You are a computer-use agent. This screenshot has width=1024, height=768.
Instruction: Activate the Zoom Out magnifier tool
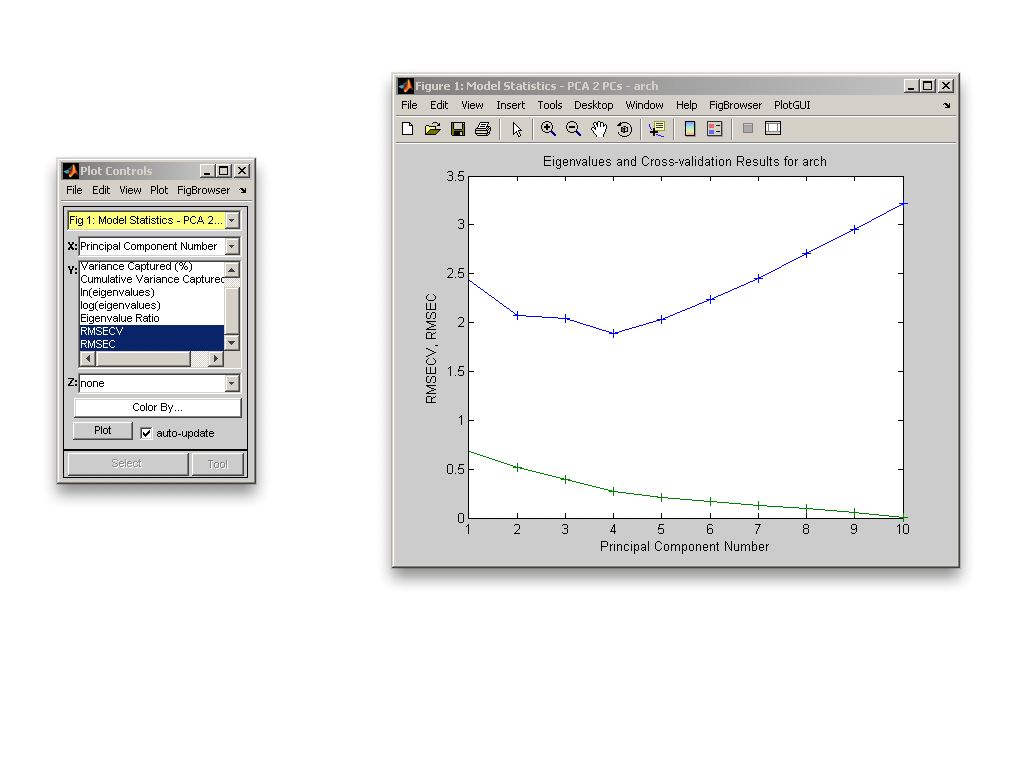coord(573,129)
